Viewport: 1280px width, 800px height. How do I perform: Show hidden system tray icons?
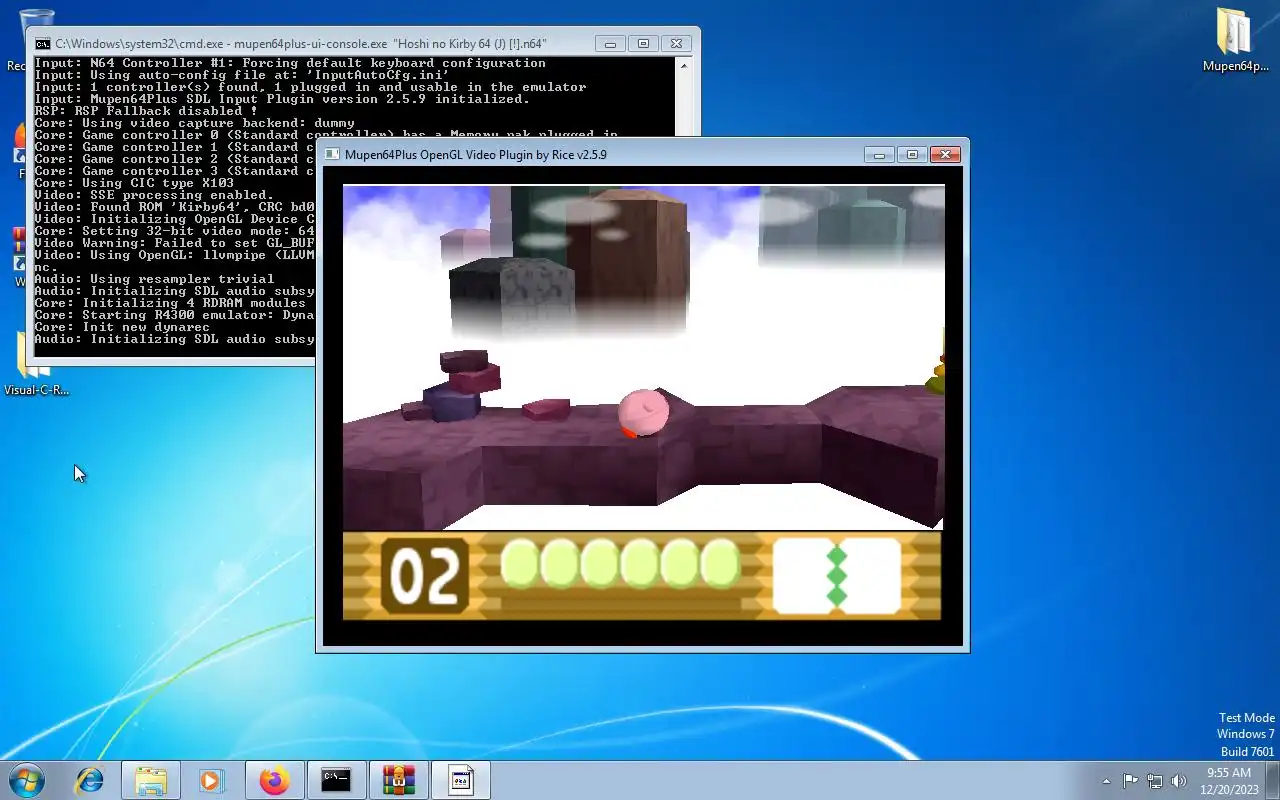pyautogui.click(x=1106, y=781)
